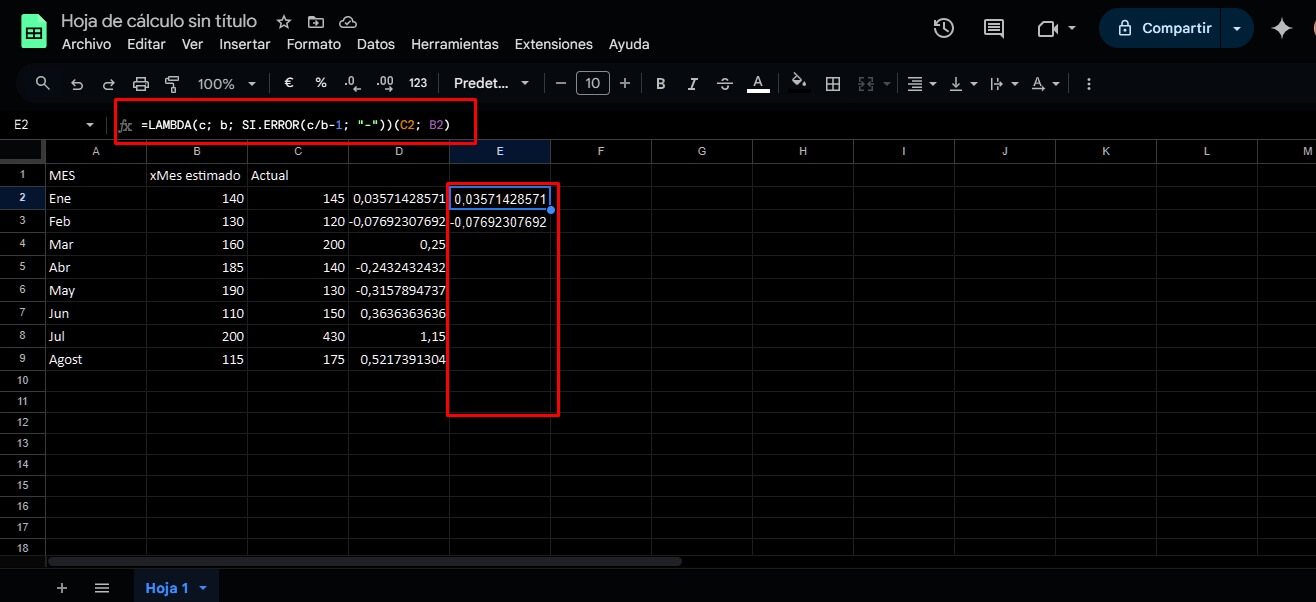Redo the last action
Viewport: 1316px width, 602px height.
tap(108, 84)
